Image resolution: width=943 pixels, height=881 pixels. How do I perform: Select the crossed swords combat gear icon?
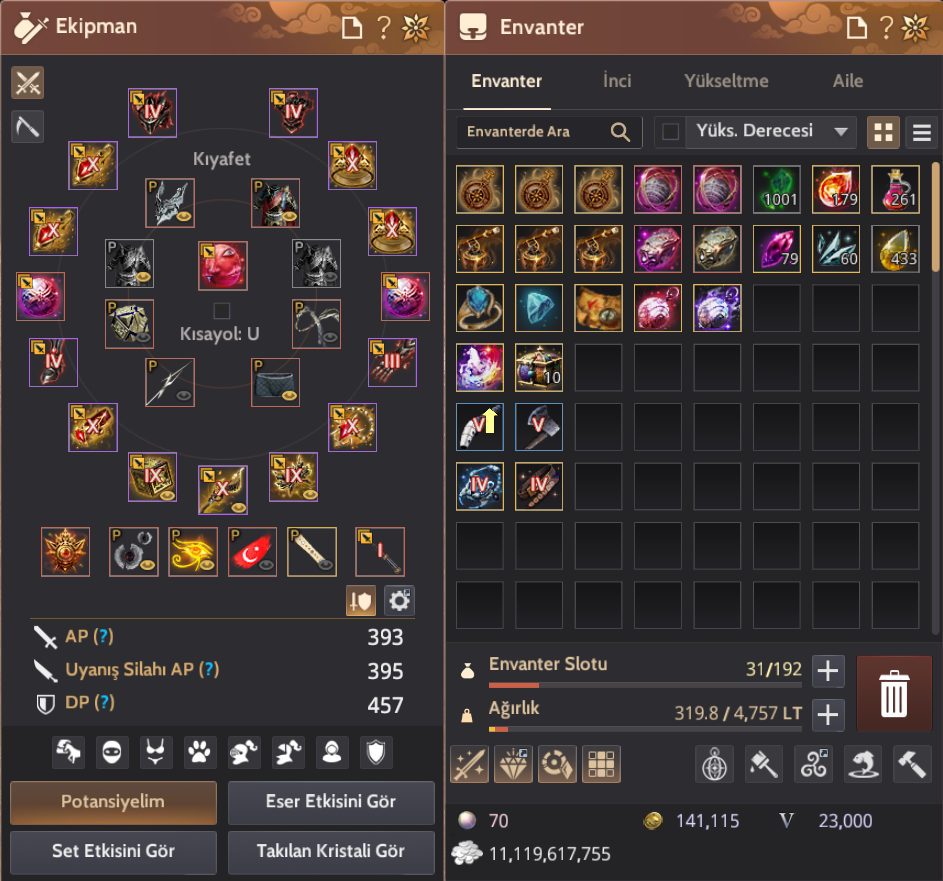[x=28, y=82]
